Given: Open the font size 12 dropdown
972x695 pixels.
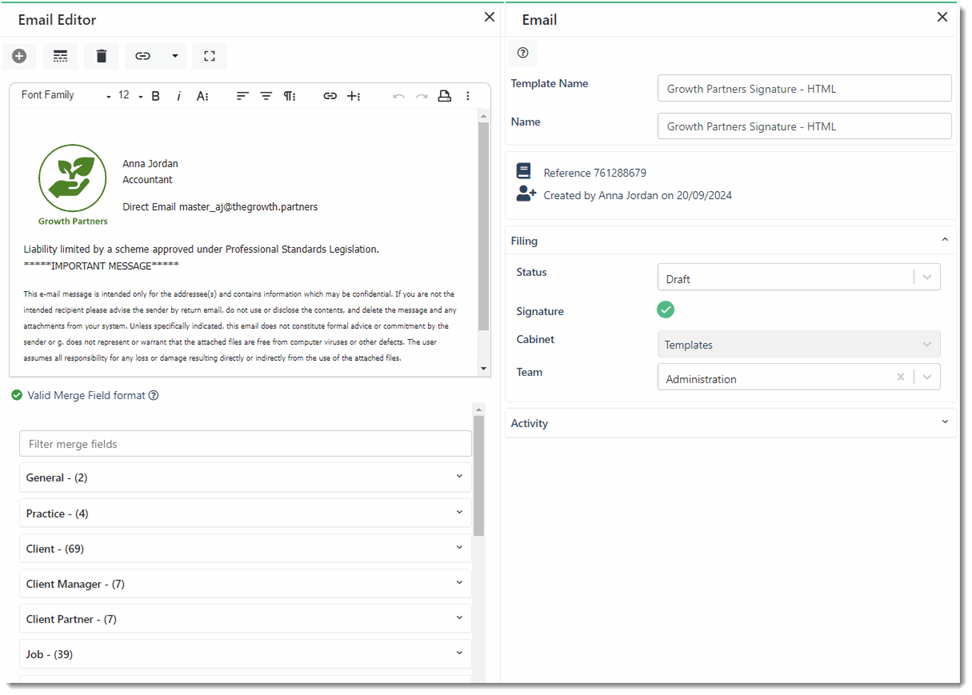Looking at the screenshot, I should (130, 95).
